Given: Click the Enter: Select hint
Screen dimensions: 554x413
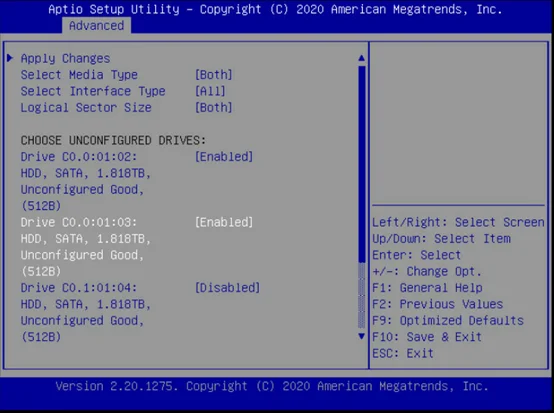Looking at the screenshot, I should coord(417,255).
